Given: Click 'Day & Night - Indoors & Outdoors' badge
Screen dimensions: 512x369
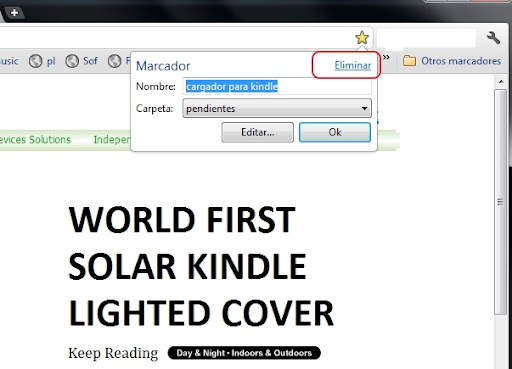Looking at the screenshot, I should pos(244,353).
